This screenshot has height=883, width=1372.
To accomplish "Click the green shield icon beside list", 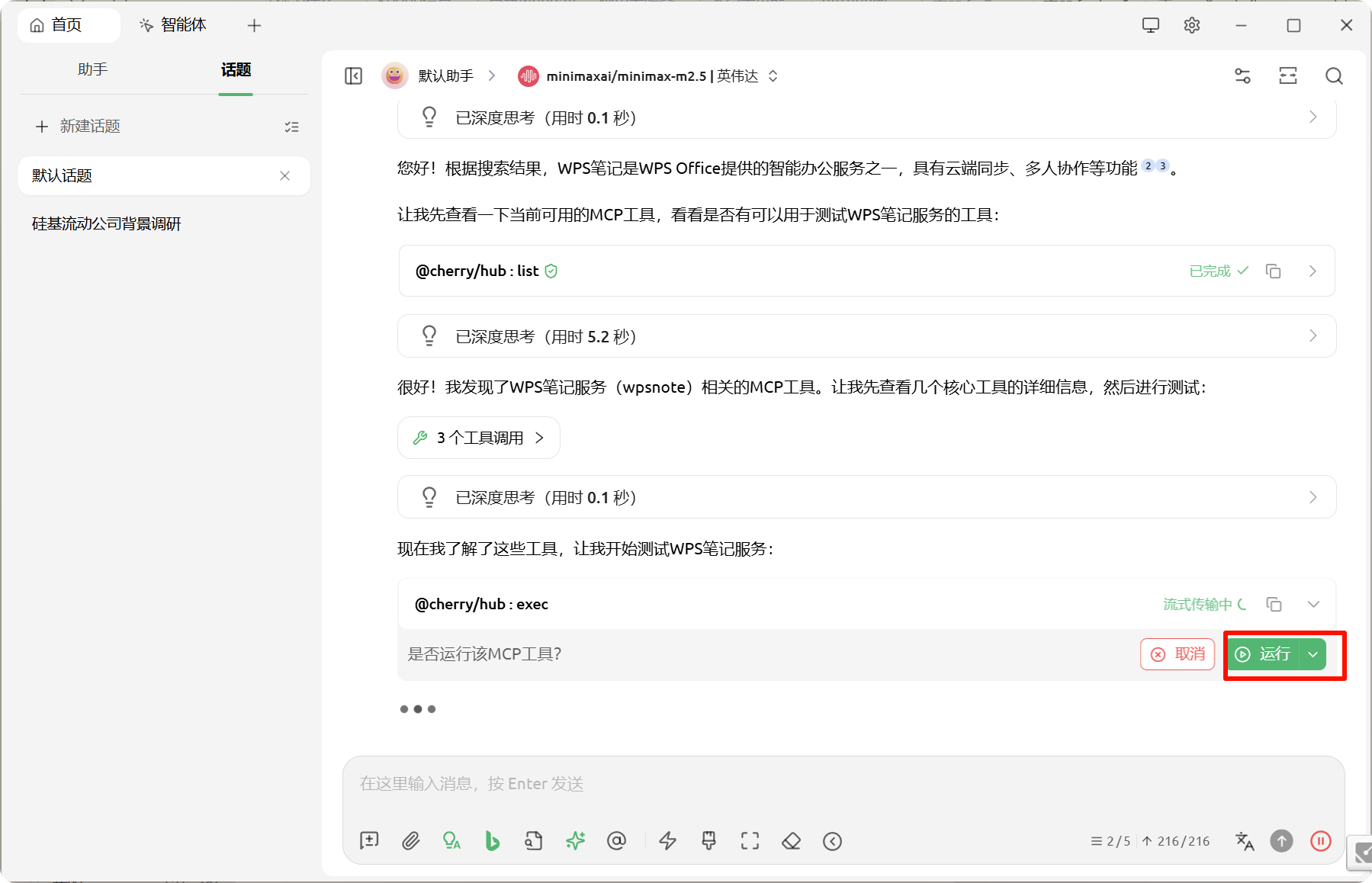I will click(x=551, y=271).
